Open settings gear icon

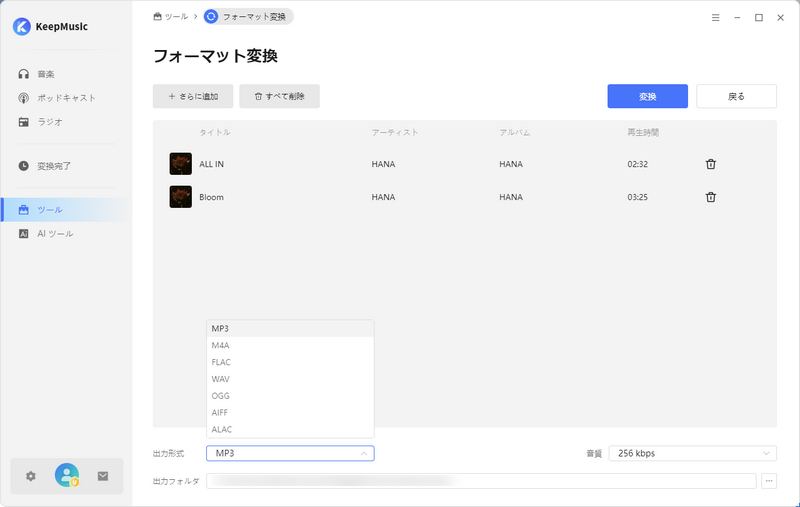(31, 476)
